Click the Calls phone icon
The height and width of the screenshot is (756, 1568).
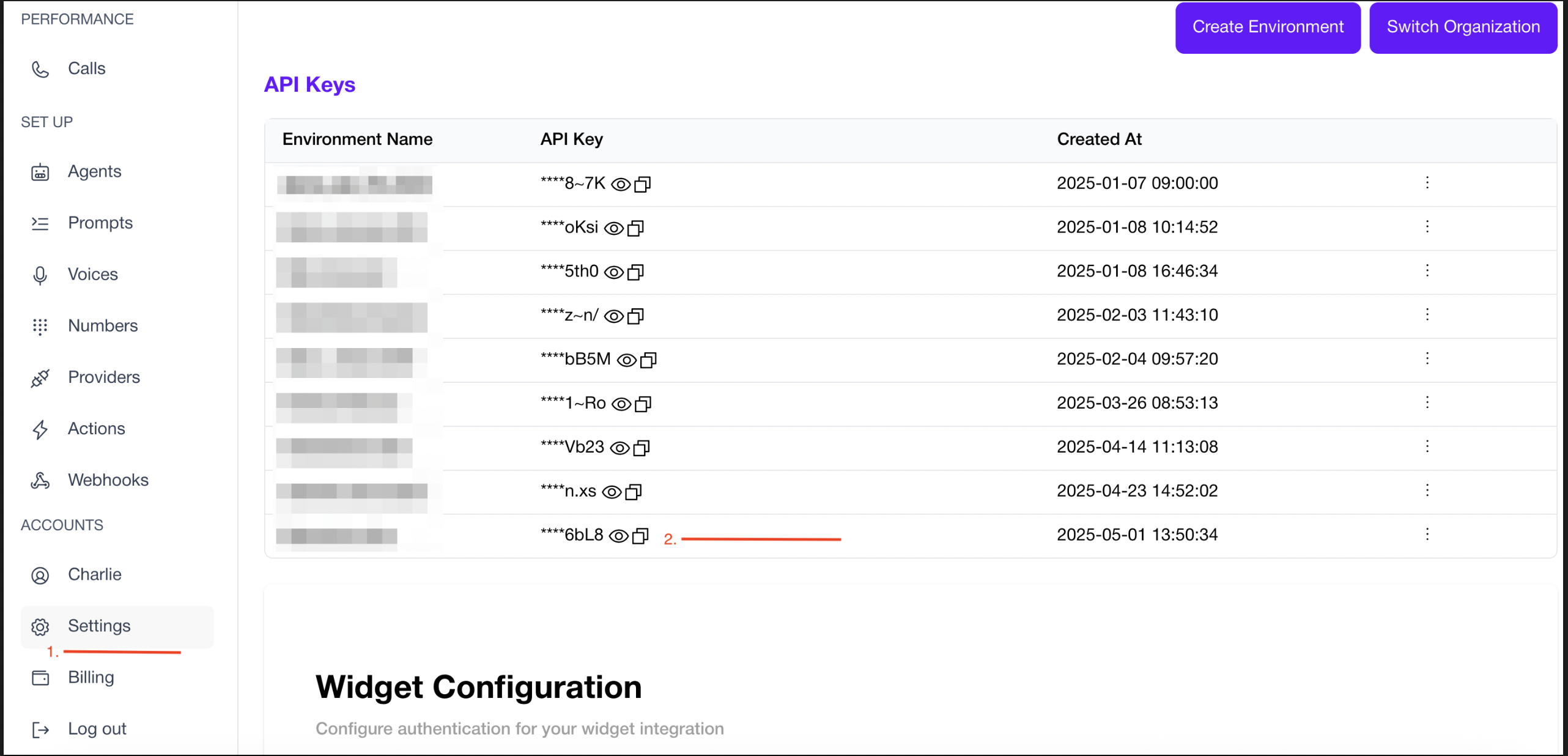pyautogui.click(x=40, y=69)
